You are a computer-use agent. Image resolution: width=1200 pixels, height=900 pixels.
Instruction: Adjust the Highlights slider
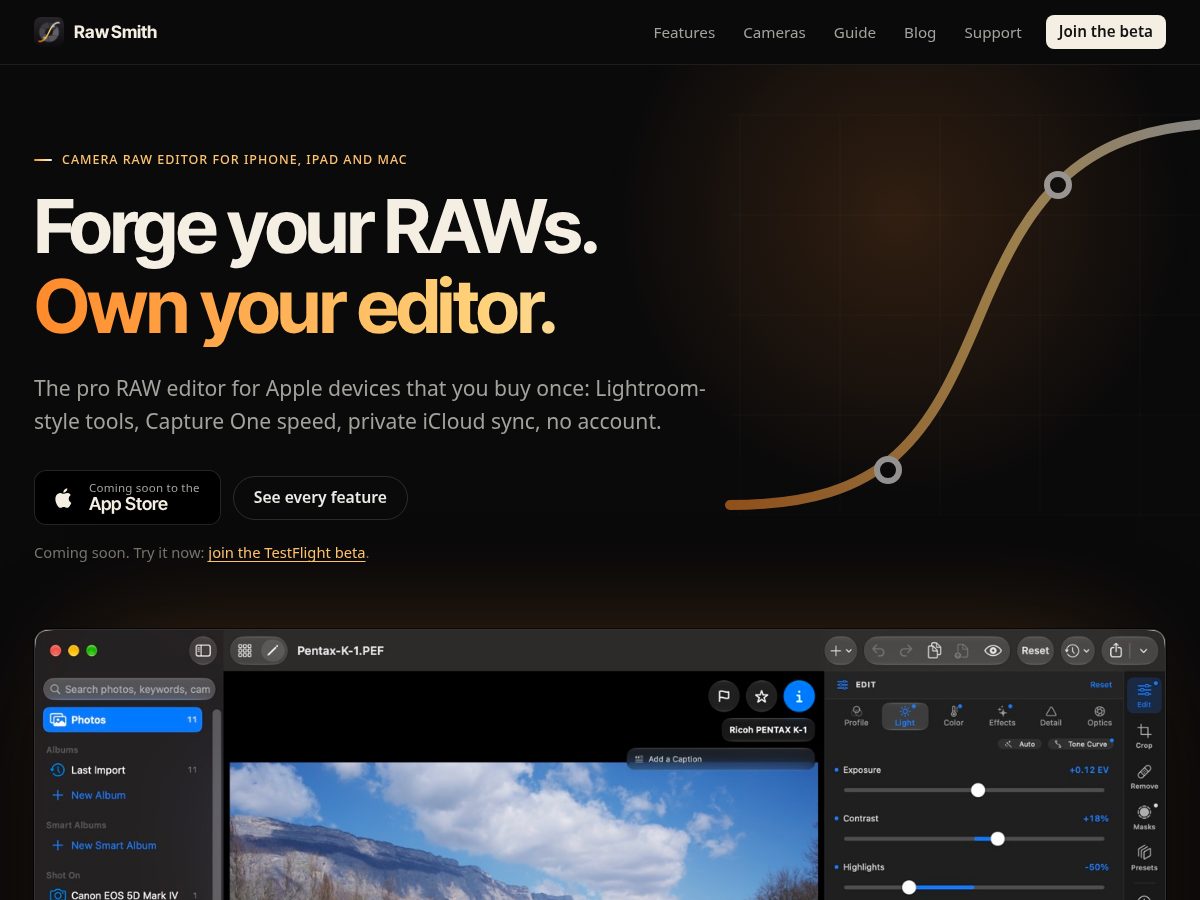click(x=974, y=887)
